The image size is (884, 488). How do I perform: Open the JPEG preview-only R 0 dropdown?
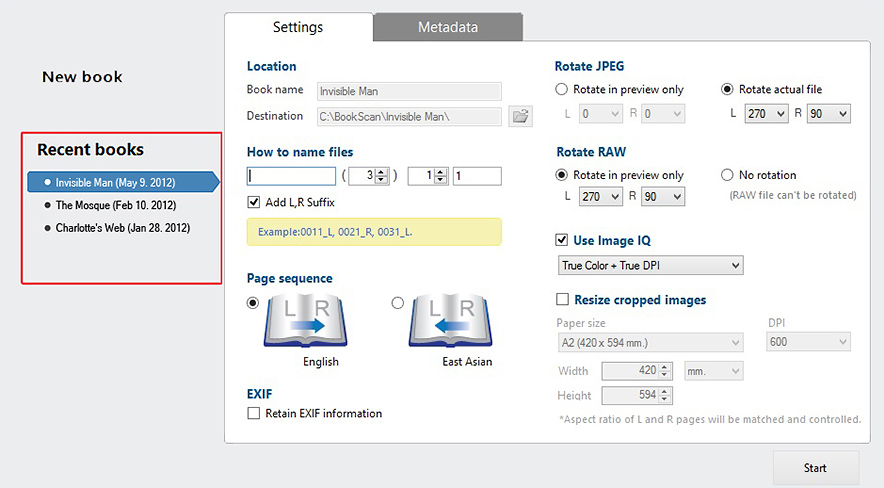click(663, 114)
